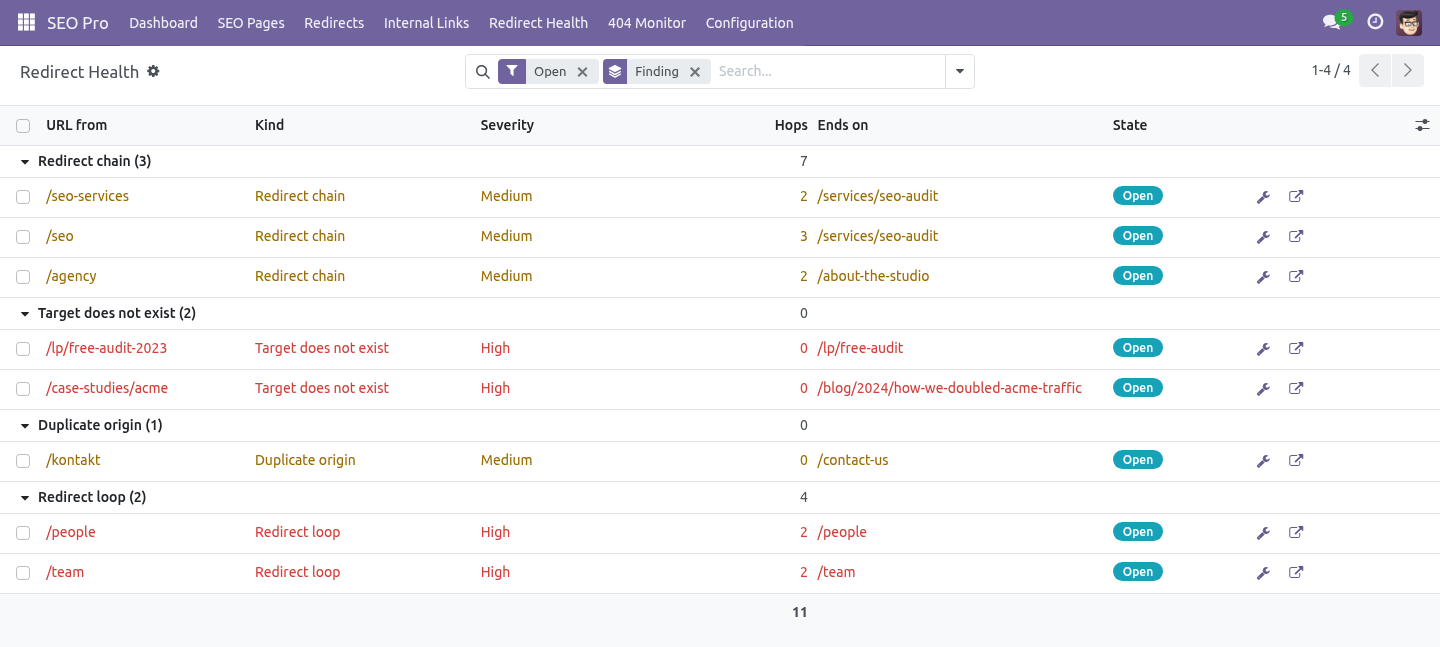Toggle the select-all header checkbox
The image size is (1440, 647).
[23, 126]
